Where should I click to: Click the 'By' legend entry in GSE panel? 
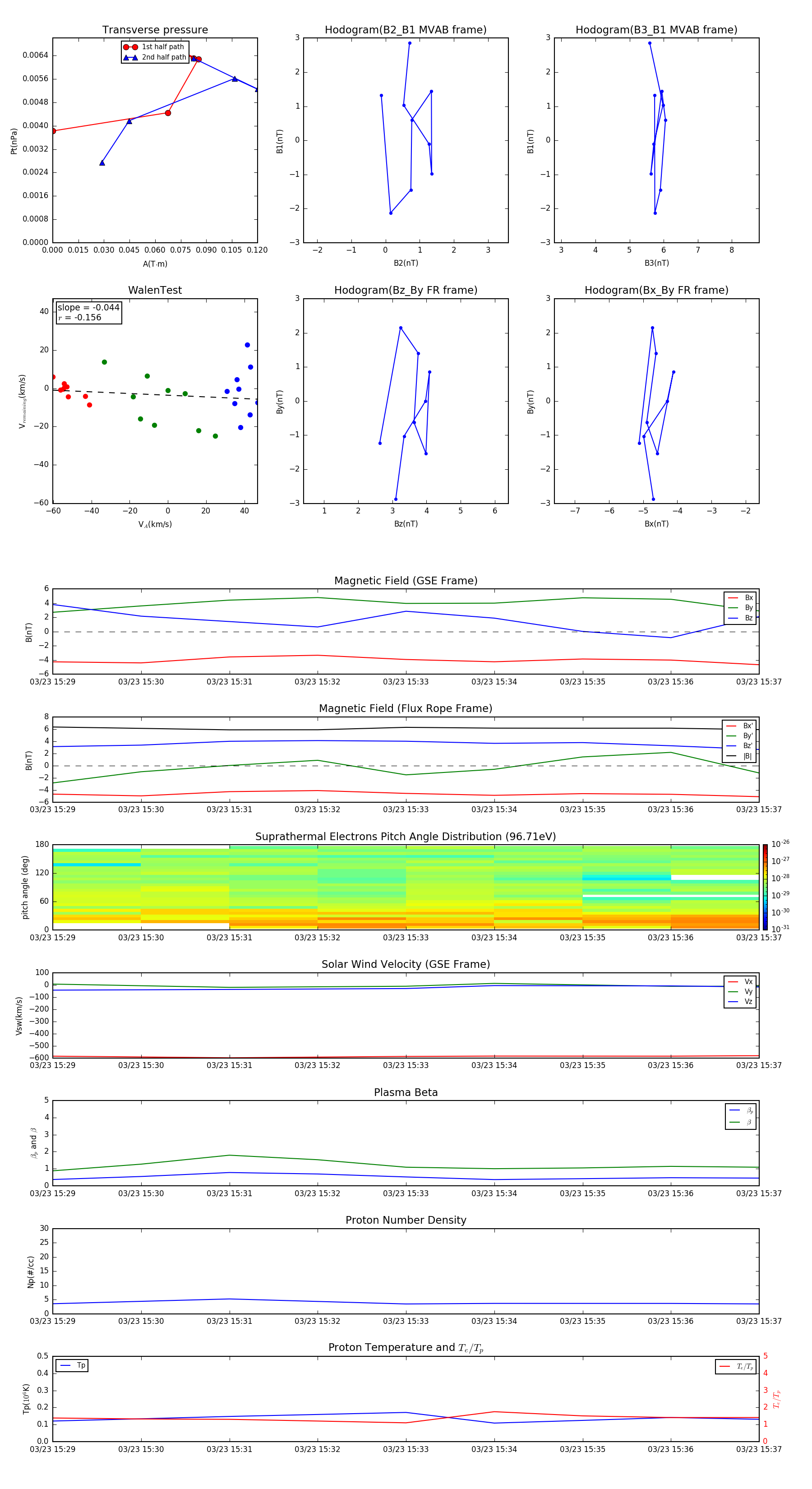pos(740,607)
